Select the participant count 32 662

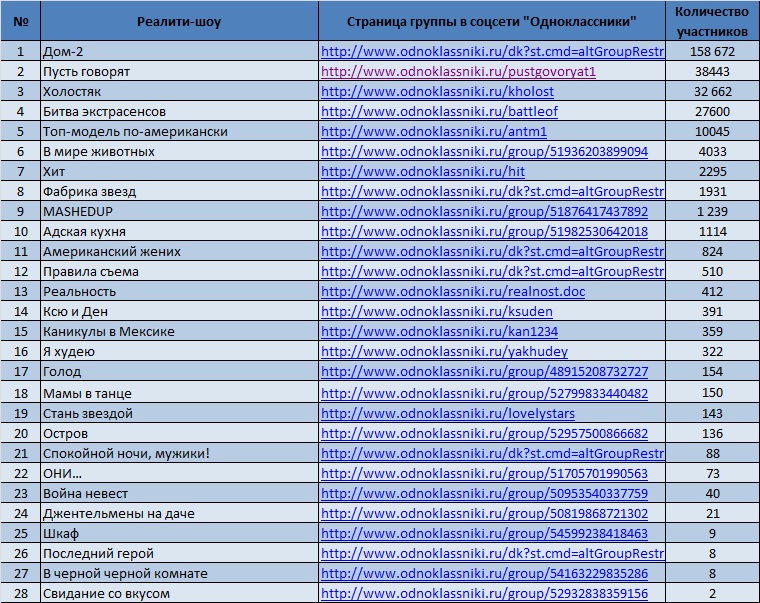712,92
